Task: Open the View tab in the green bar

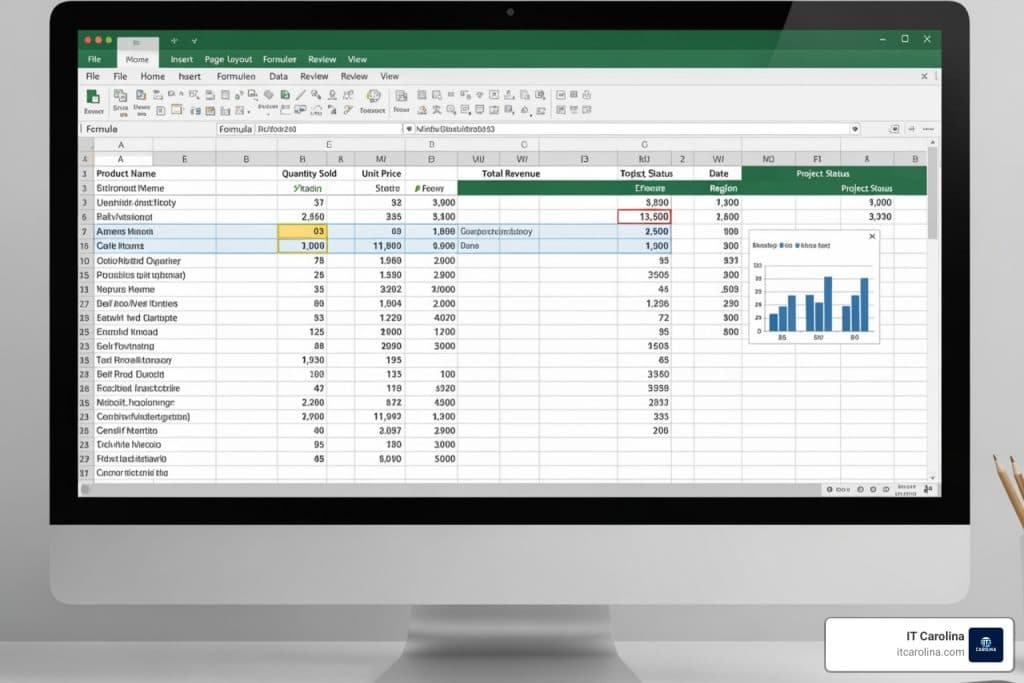Action: pos(357,59)
